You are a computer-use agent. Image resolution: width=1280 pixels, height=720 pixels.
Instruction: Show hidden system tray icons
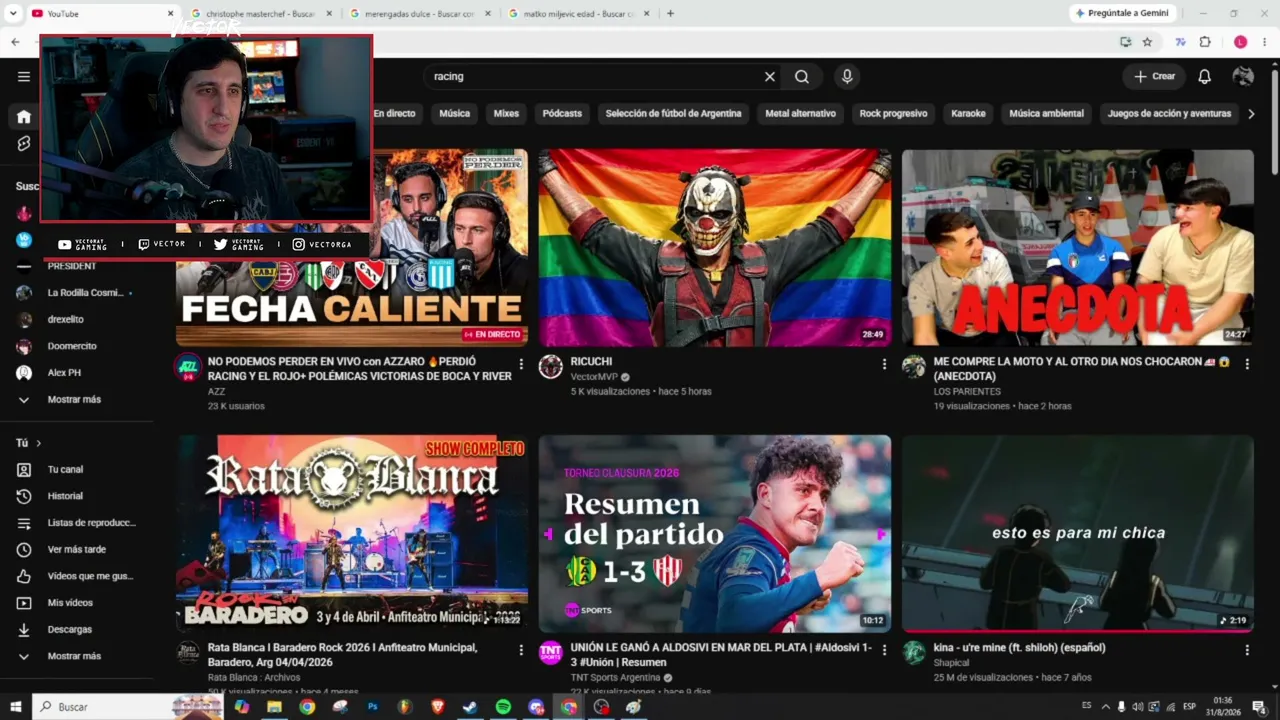1105,707
